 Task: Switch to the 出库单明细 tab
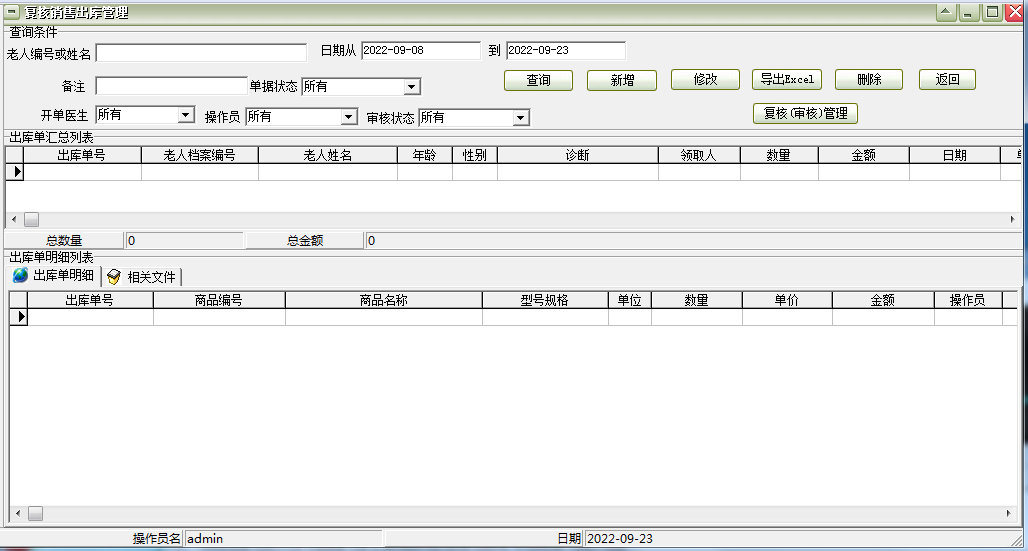click(54, 276)
